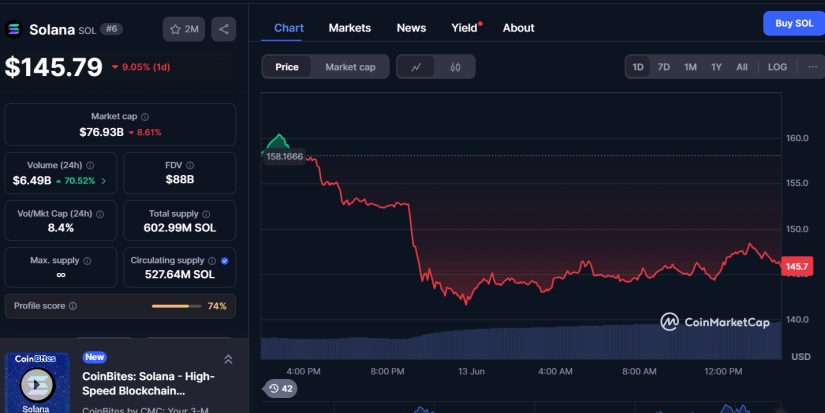Expand Volume (24h) details arrow
Viewport: 825px width, 413px height.
coord(104,181)
